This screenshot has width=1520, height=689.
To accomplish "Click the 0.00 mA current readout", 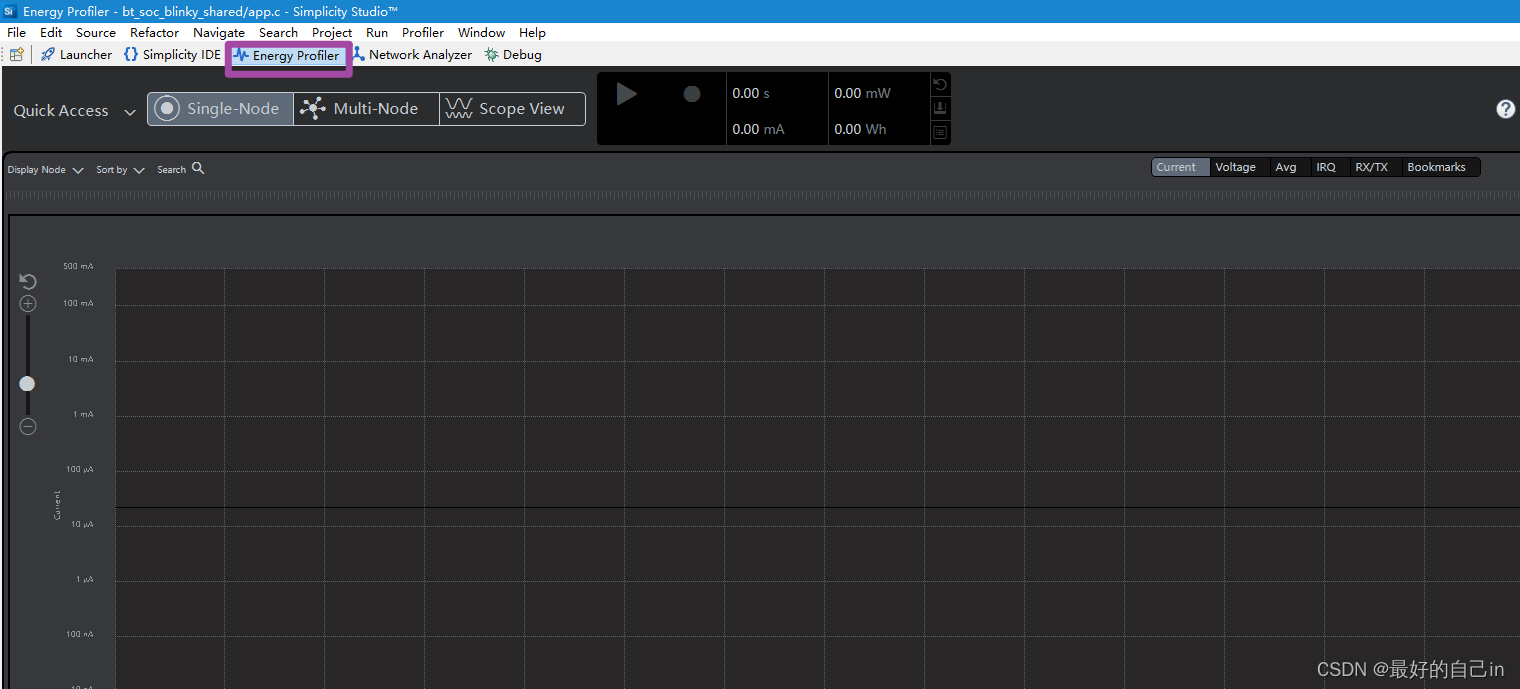I will (758, 129).
